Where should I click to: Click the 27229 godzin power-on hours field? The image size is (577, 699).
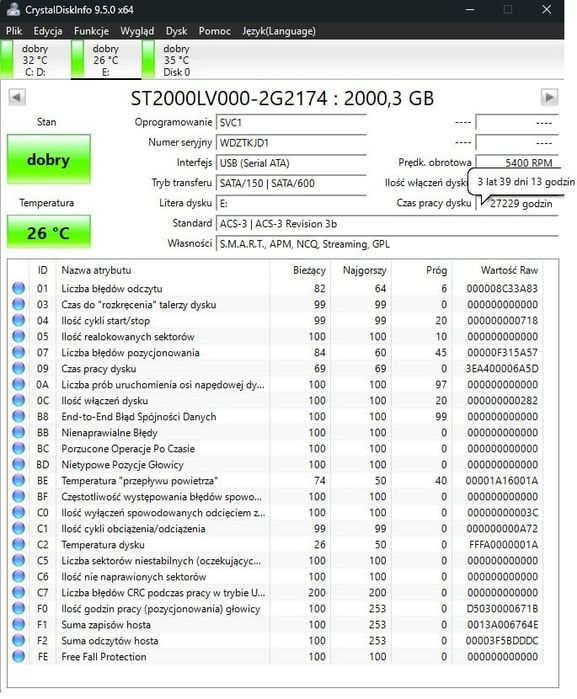[517, 203]
